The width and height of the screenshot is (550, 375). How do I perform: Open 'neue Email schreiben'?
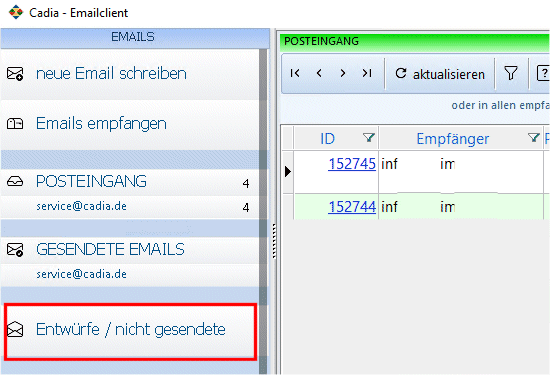(111, 73)
